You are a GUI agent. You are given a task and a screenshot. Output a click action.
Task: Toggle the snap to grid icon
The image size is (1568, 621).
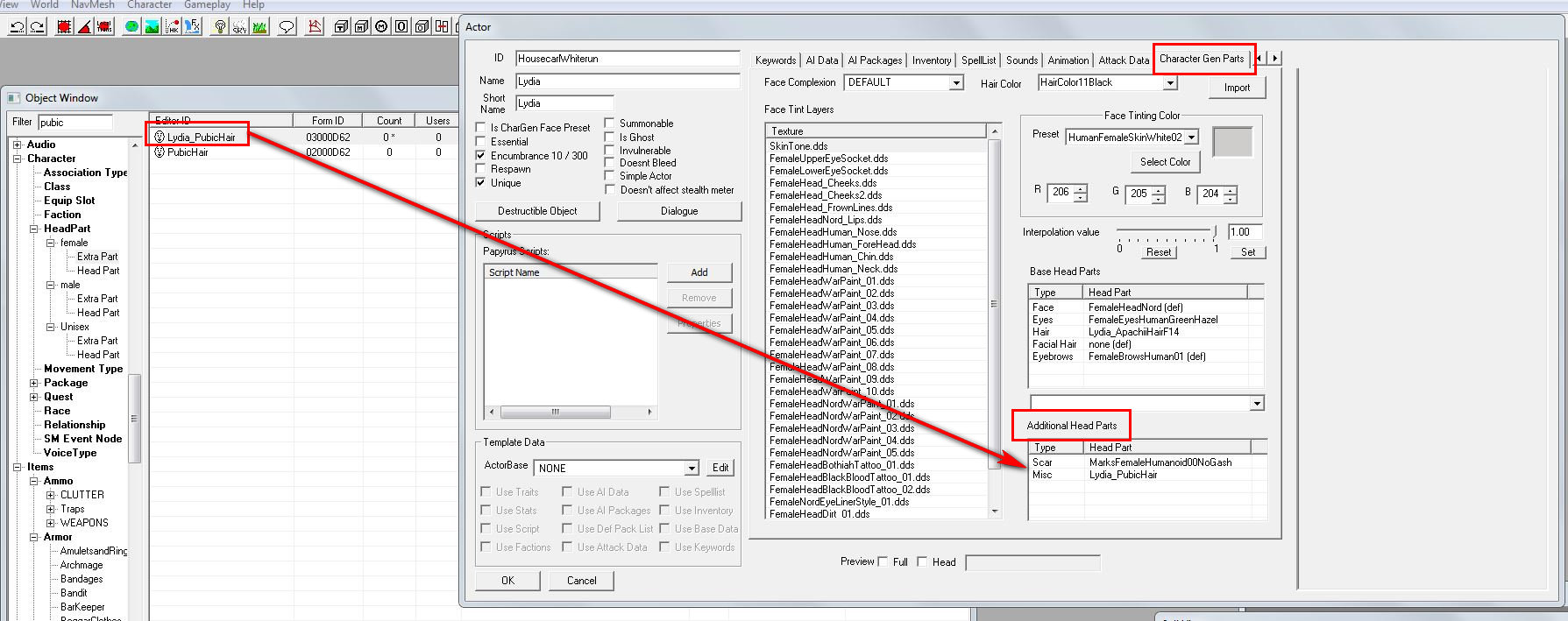64,27
